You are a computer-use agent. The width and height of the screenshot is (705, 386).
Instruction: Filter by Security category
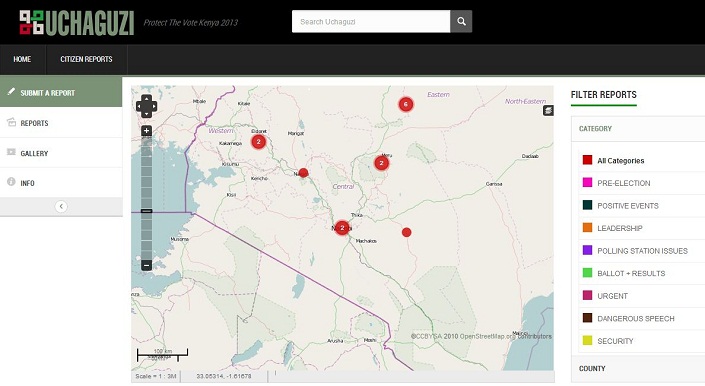(x=615, y=341)
